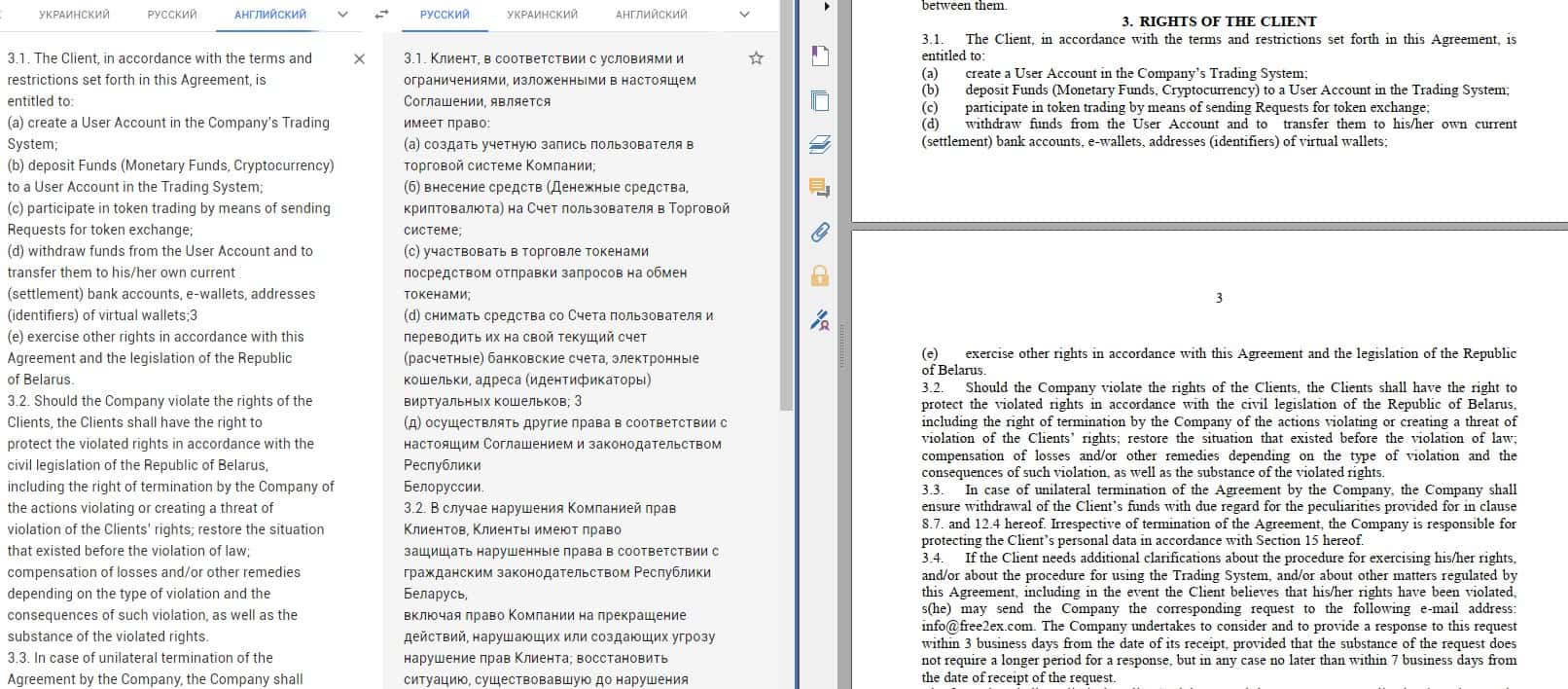Select Английский as target language
This screenshot has height=689, width=1568.
tap(651, 15)
